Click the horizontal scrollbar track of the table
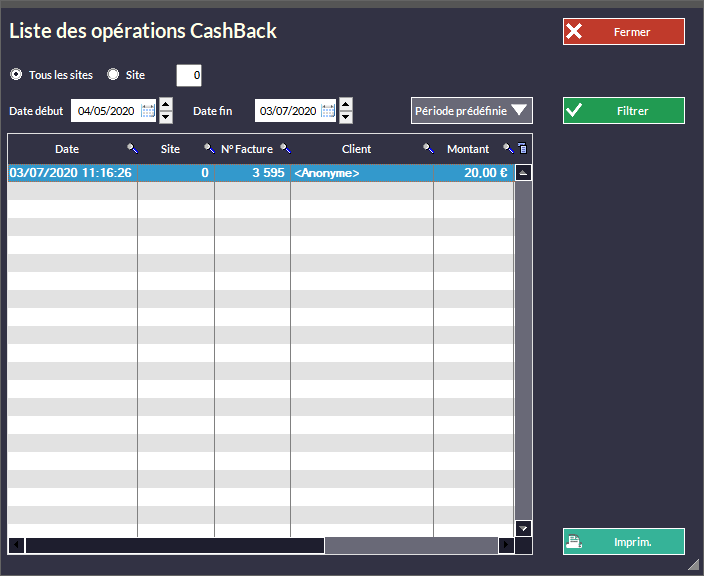 tap(410, 546)
